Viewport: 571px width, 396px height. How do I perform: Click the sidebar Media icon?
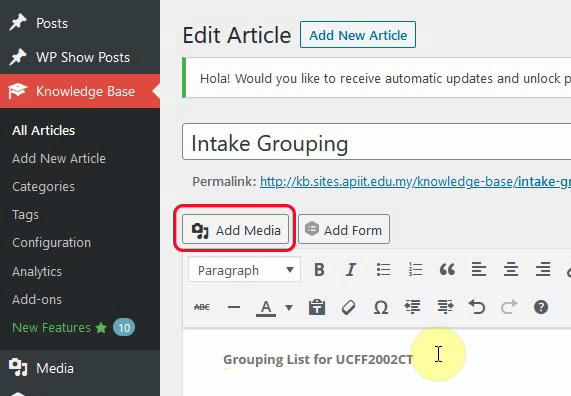[18, 367]
